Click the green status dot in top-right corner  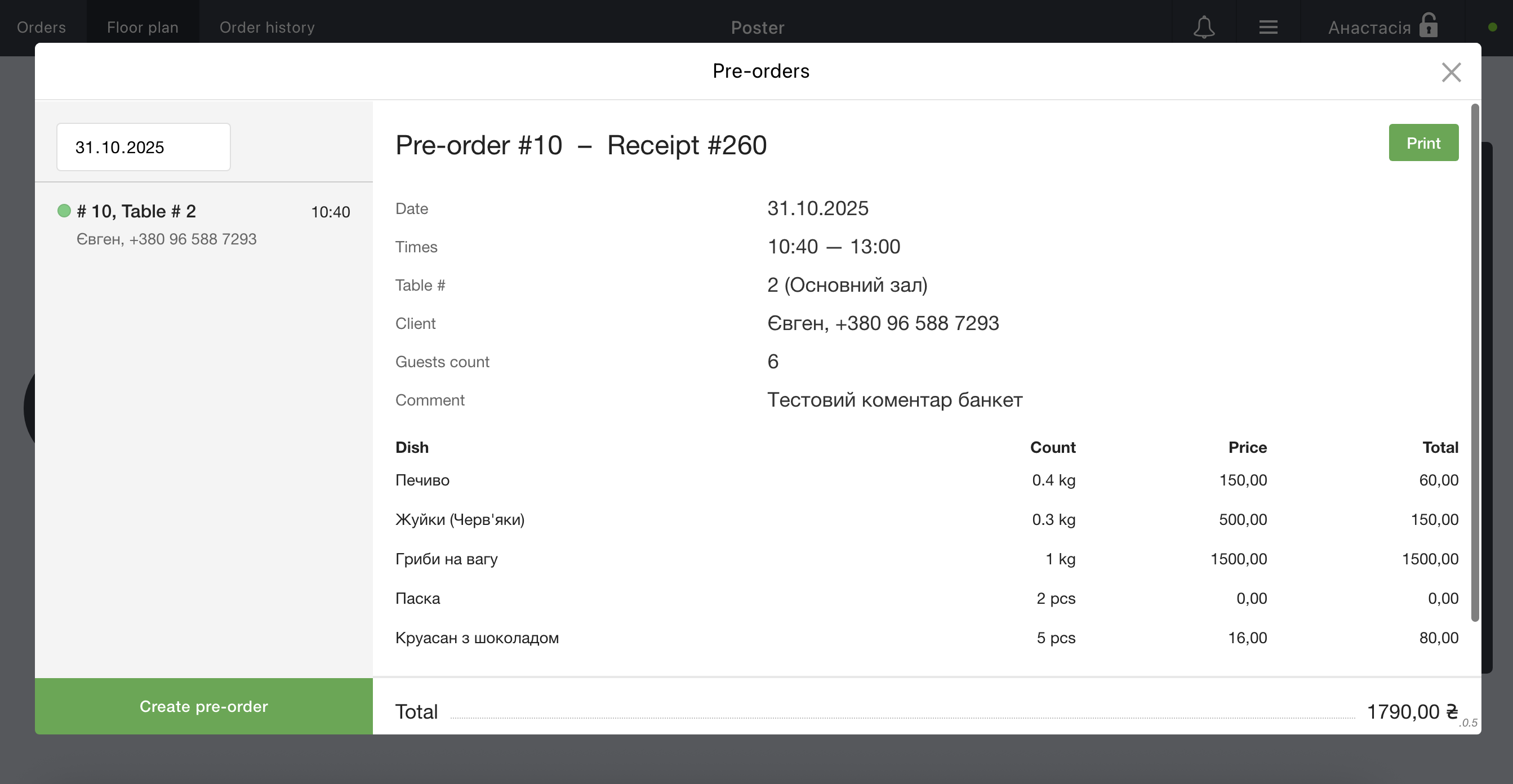click(x=1493, y=26)
